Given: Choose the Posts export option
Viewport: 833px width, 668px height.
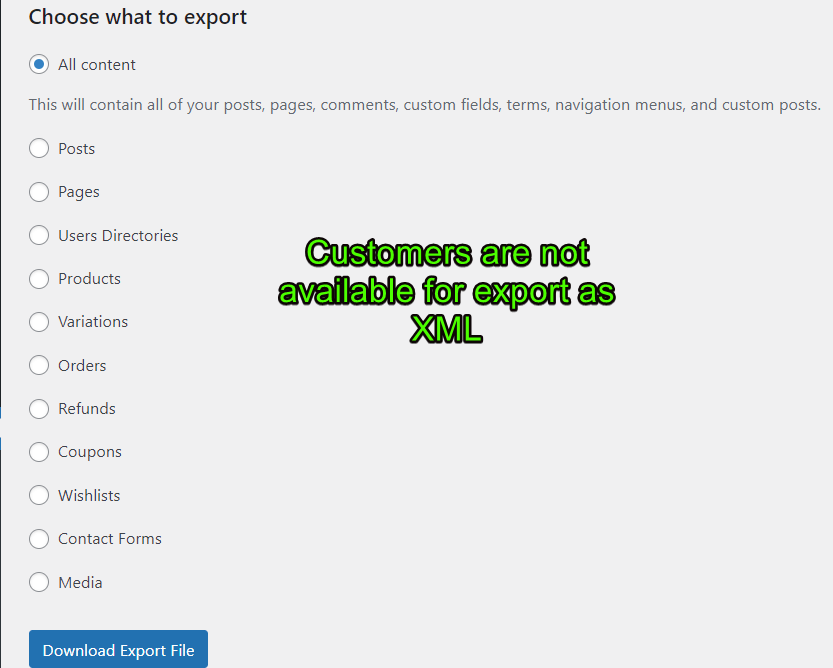Looking at the screenshot, I should click(x=39, y=148).
